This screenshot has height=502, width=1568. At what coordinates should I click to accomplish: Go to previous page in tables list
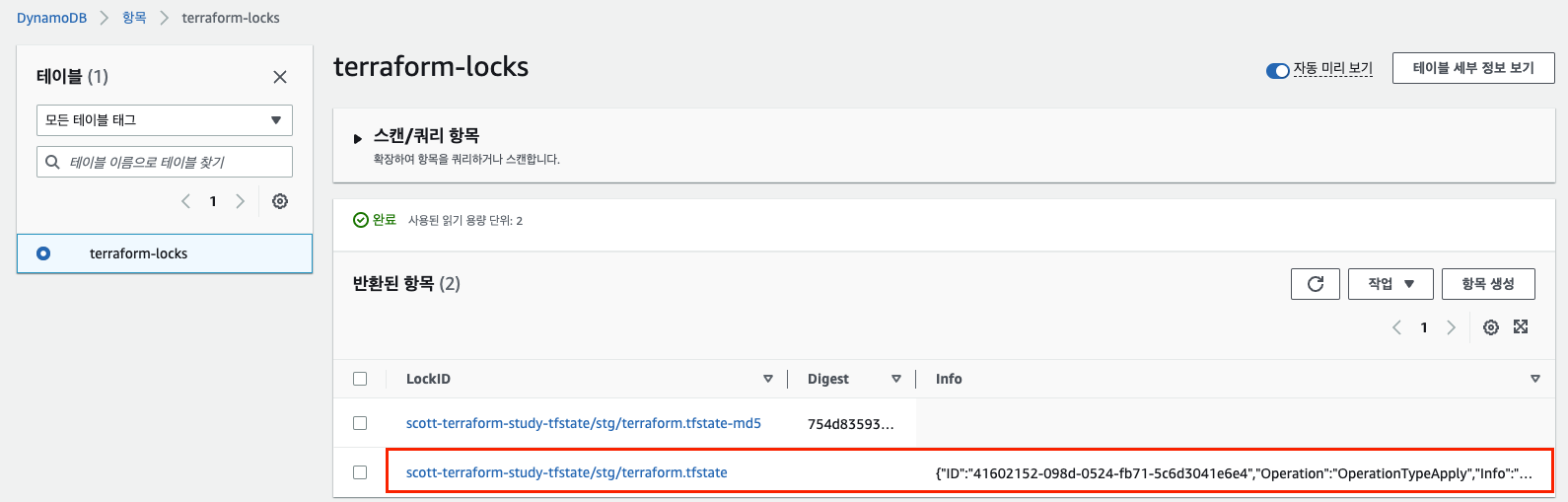point(185,201)
